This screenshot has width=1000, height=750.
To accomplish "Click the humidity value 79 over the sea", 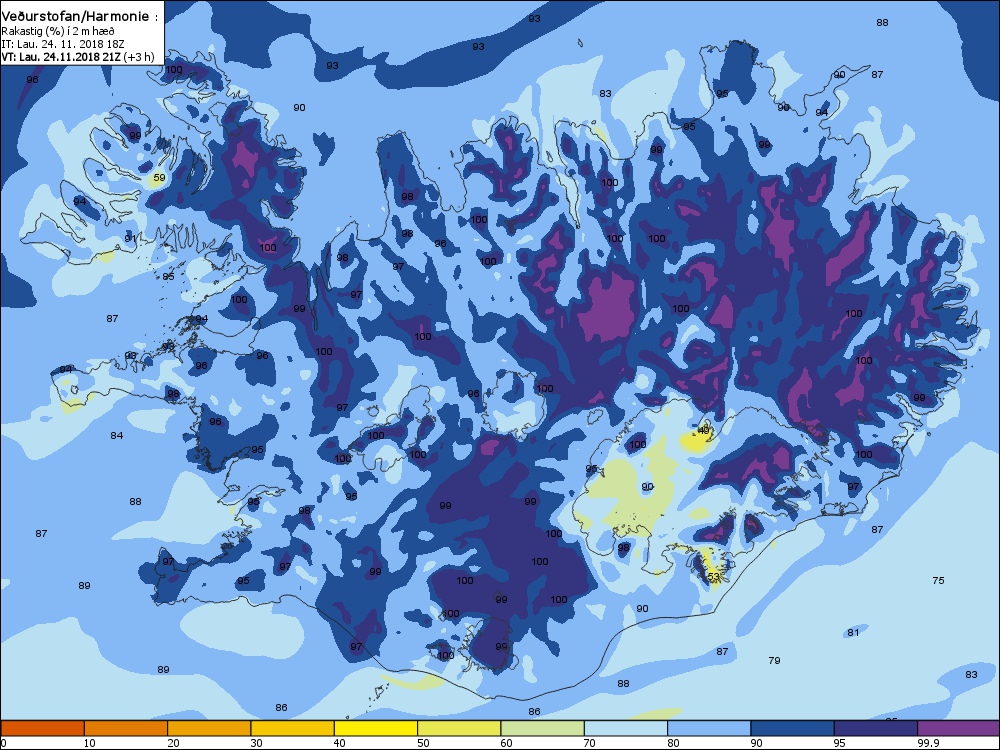I will click(x=774, y=660).
